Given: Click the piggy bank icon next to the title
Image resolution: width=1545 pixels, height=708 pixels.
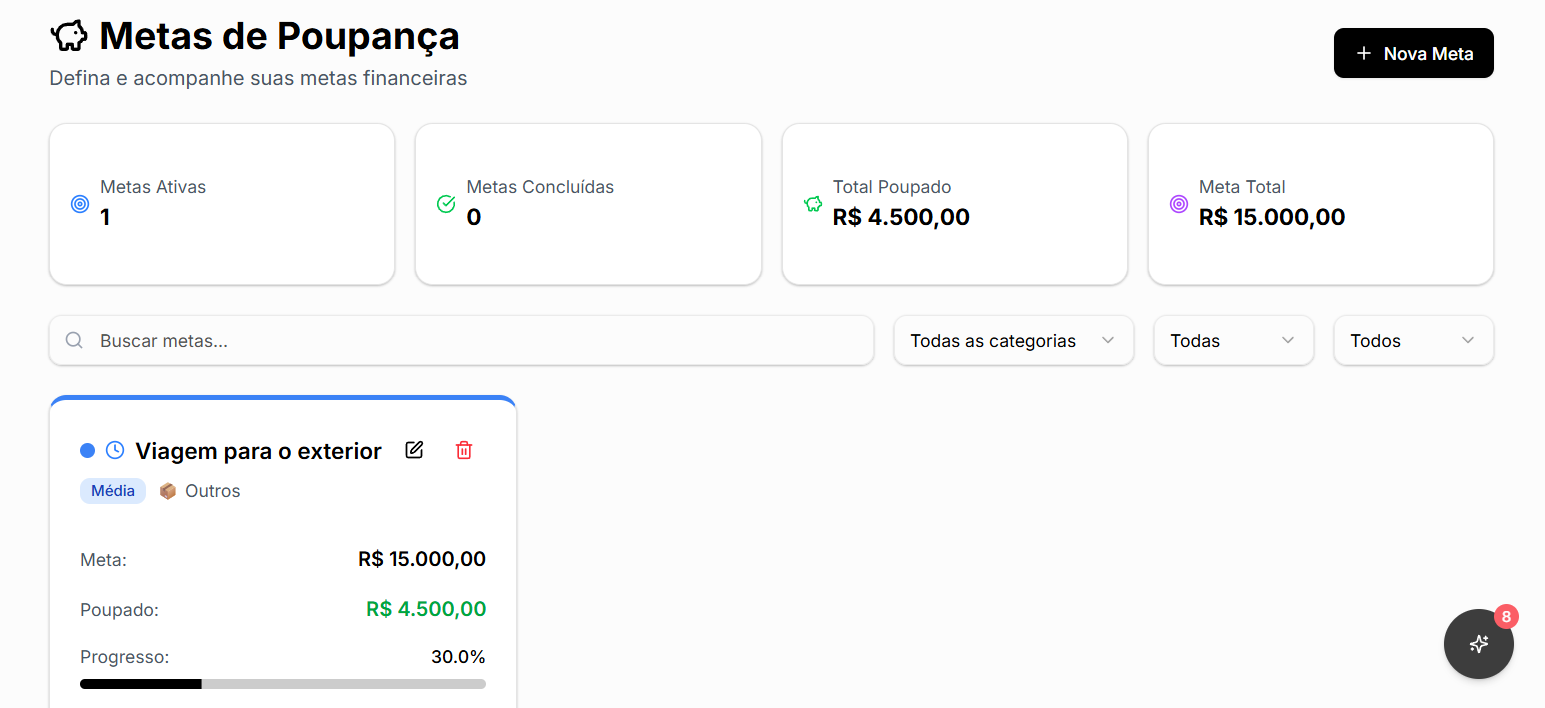Looking at the screenshot, I should tap(68, 34).
